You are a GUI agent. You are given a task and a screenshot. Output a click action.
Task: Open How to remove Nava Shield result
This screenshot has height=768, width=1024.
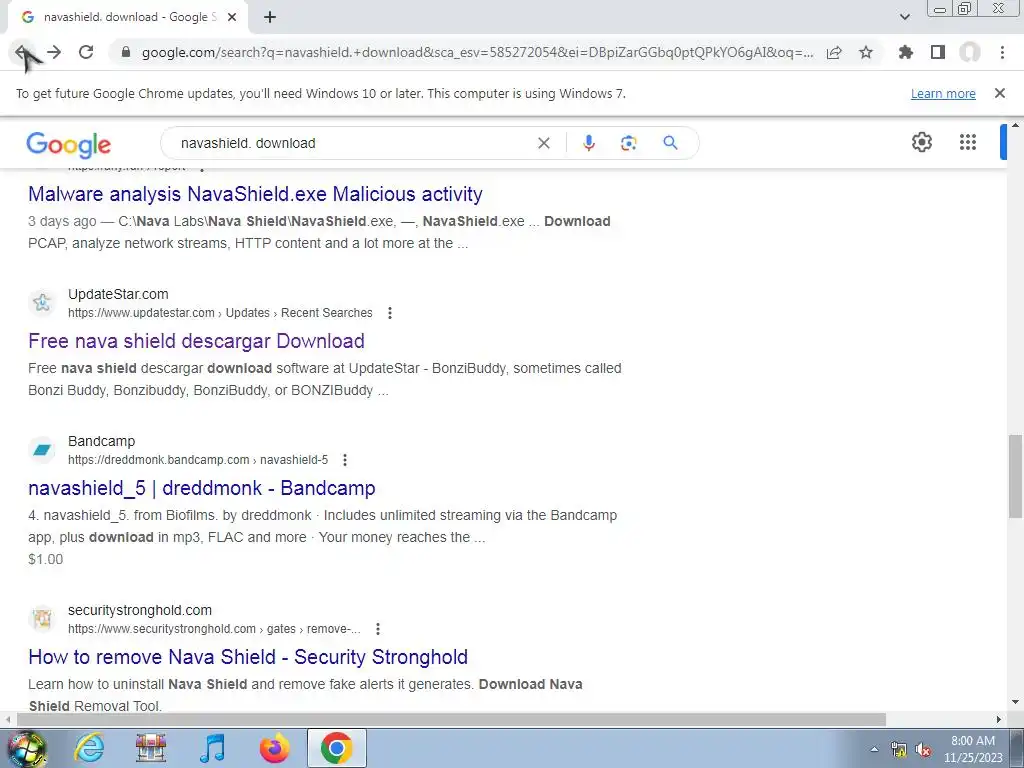(248, 657)
